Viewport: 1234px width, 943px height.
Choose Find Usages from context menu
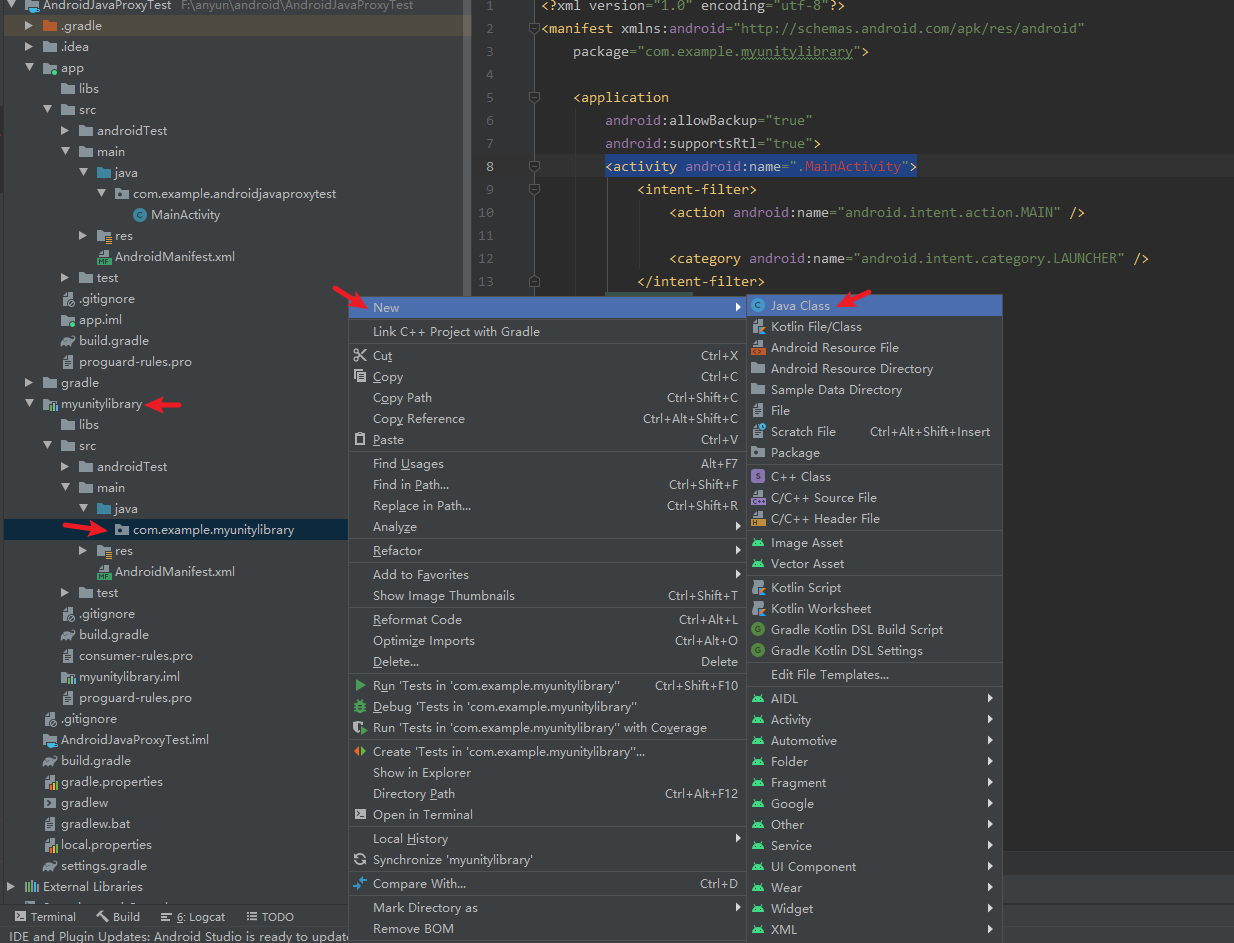pyautogui.click(x=548, y=464)
